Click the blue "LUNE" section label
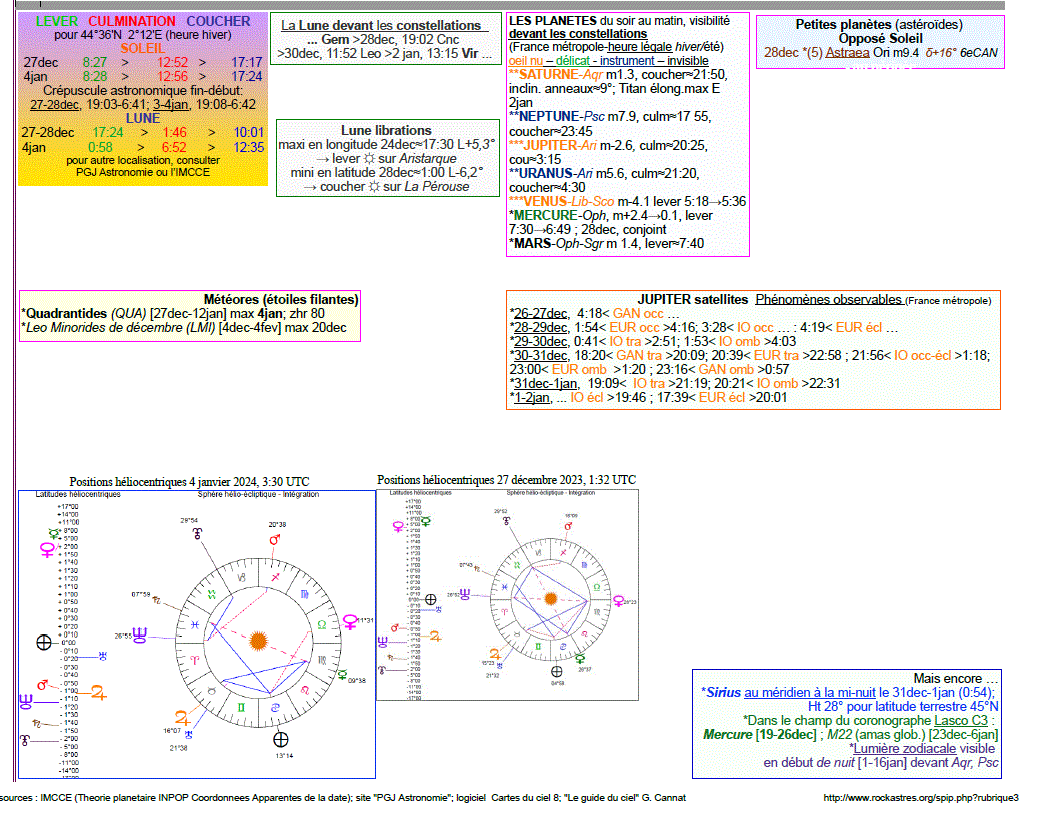This screenshot has height=815, width=1040. click(x=143, y=119)
